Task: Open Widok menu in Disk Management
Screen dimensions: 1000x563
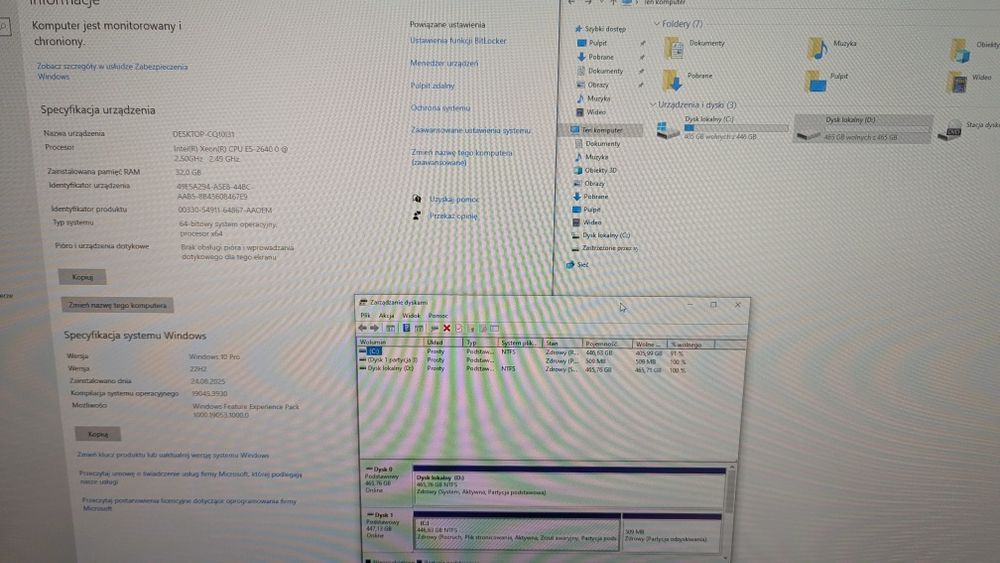Action: click(x=411, y=315)
